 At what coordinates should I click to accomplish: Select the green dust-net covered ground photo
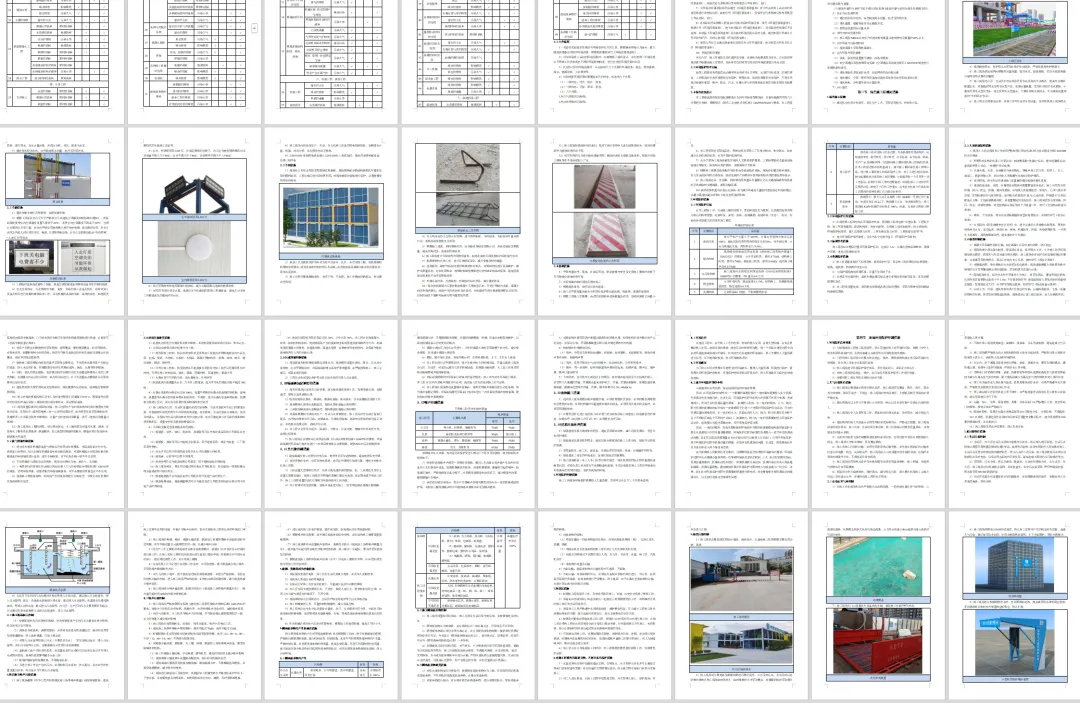pos(878,567)
